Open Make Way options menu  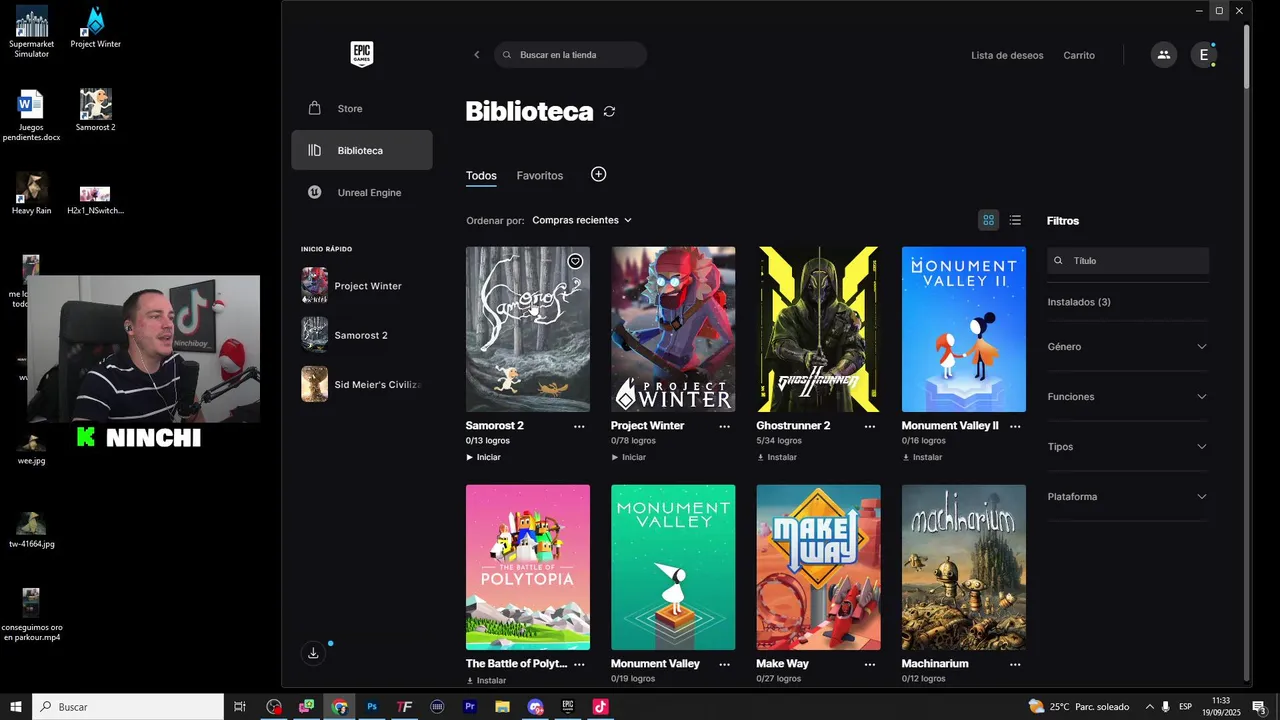pyautogui.click(x=870, y=664)
